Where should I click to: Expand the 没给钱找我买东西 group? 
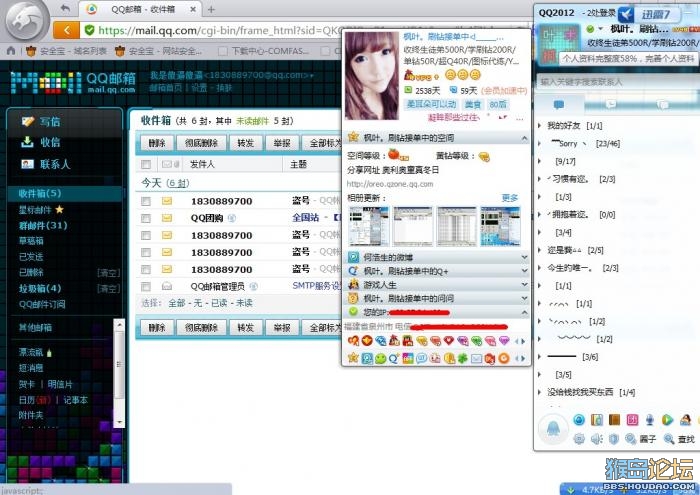coord(540,392)
